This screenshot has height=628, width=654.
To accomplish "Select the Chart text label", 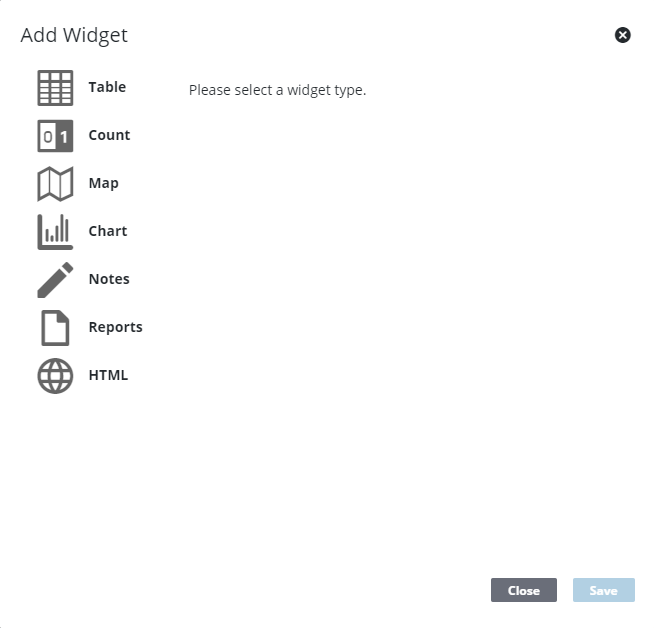I will point(107,231).
